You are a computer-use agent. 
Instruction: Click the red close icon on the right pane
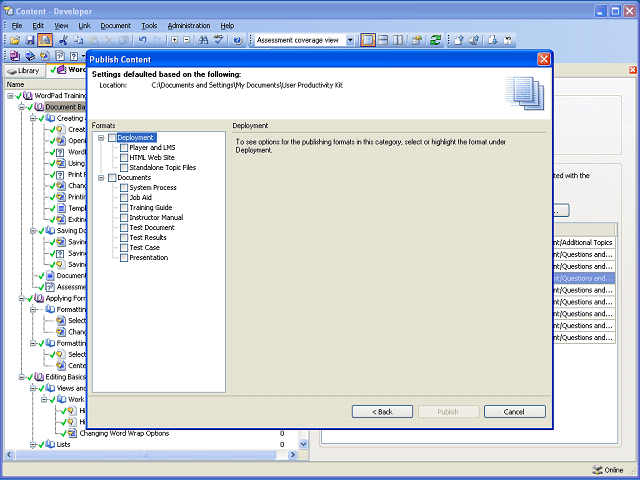(633, 70)
